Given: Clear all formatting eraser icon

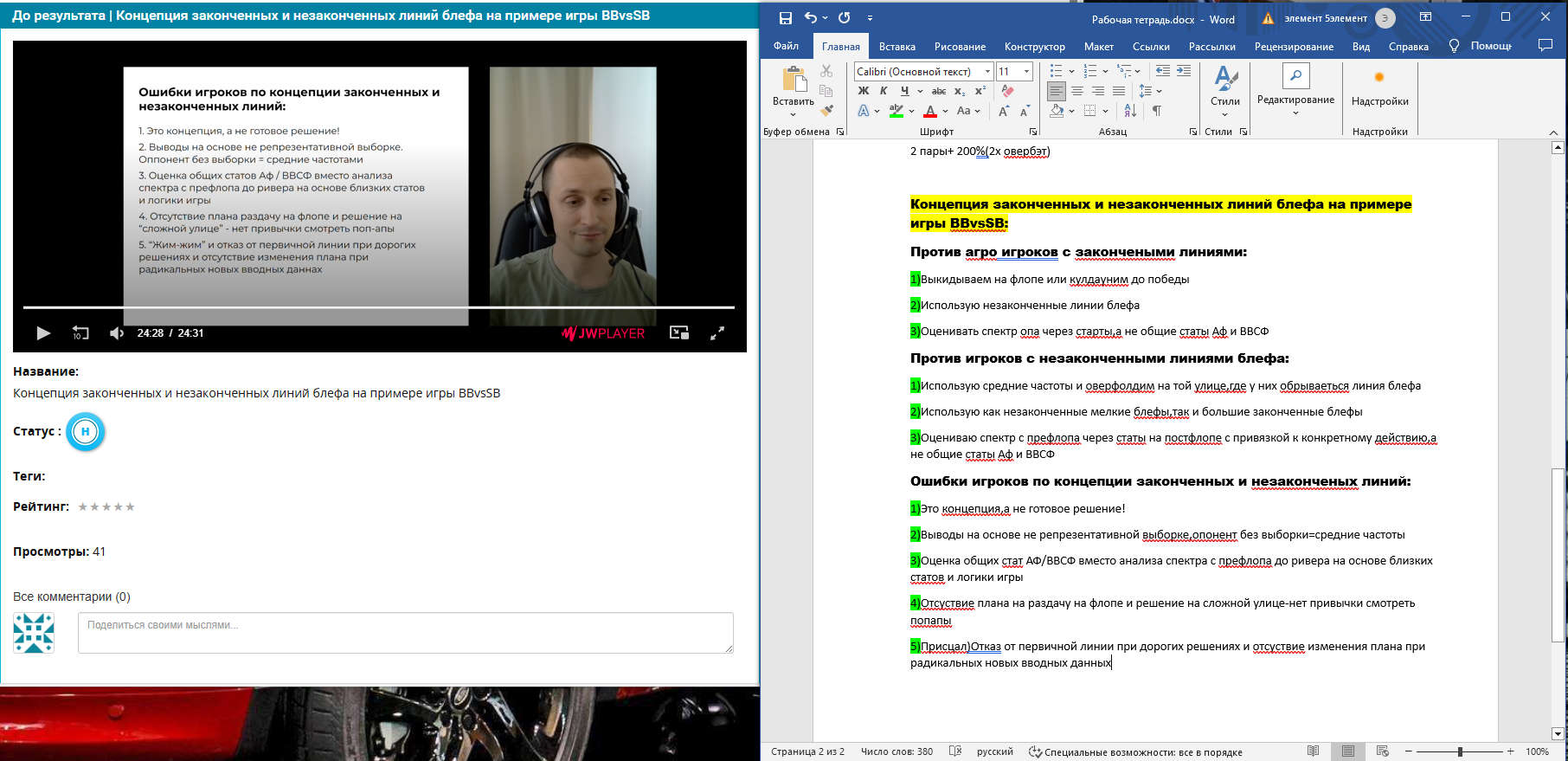Looking at the screenshot, I should tap(1007, 91).
